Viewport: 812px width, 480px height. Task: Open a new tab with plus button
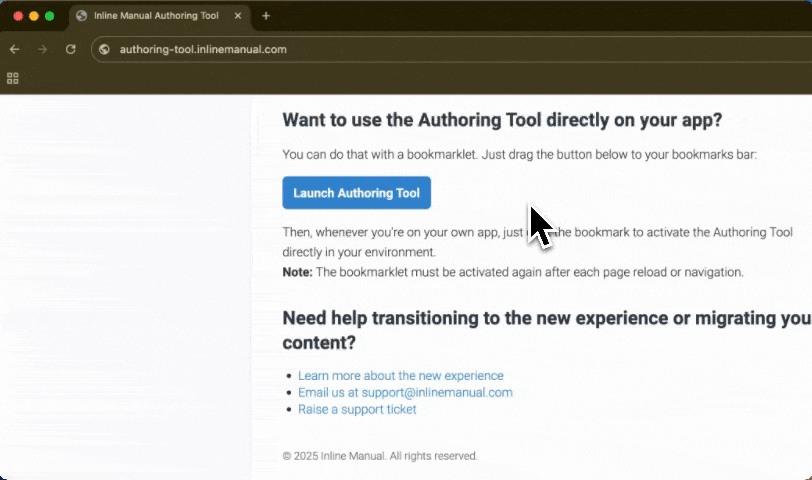coord(266,16)
